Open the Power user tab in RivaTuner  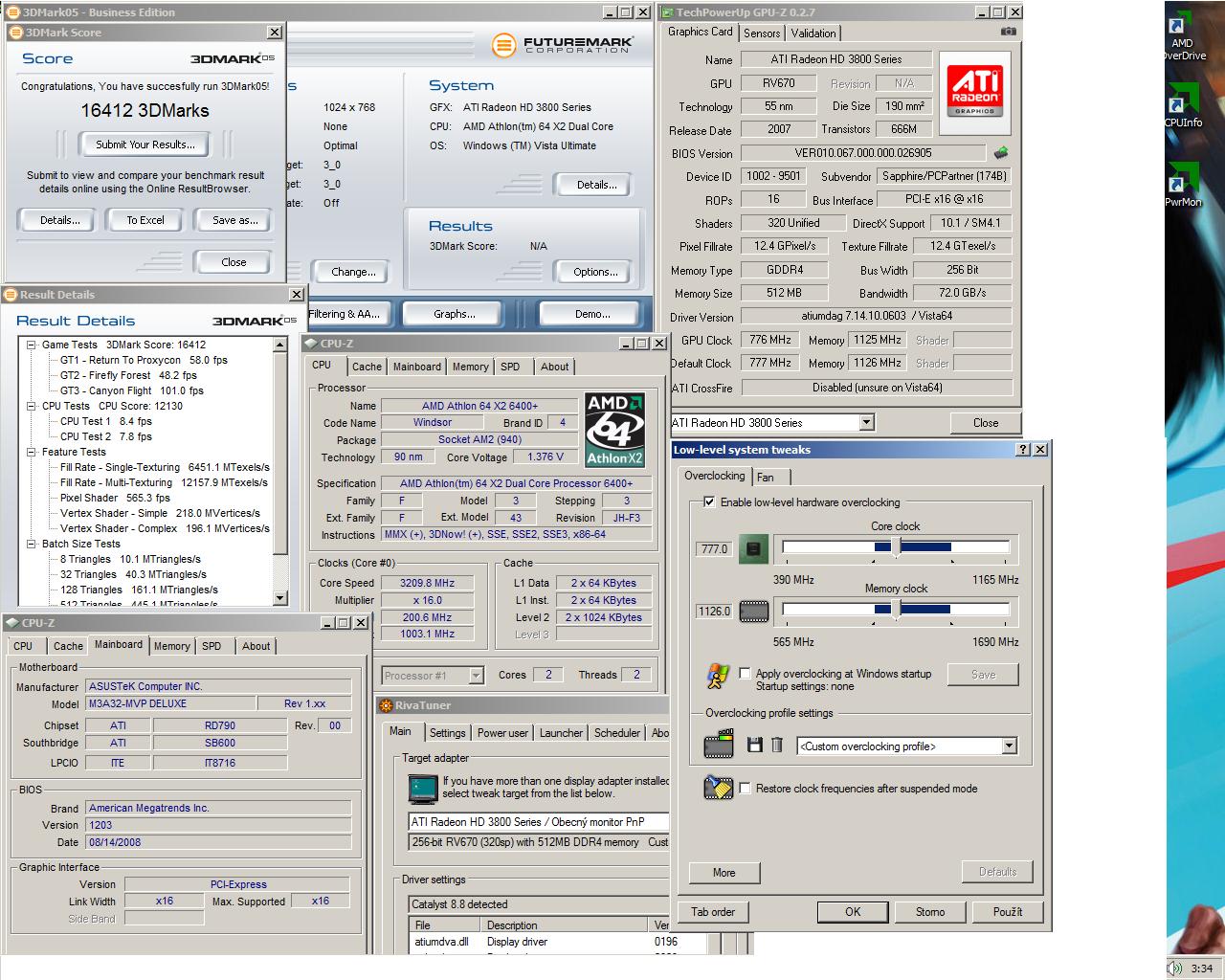[x=502, y=733]
